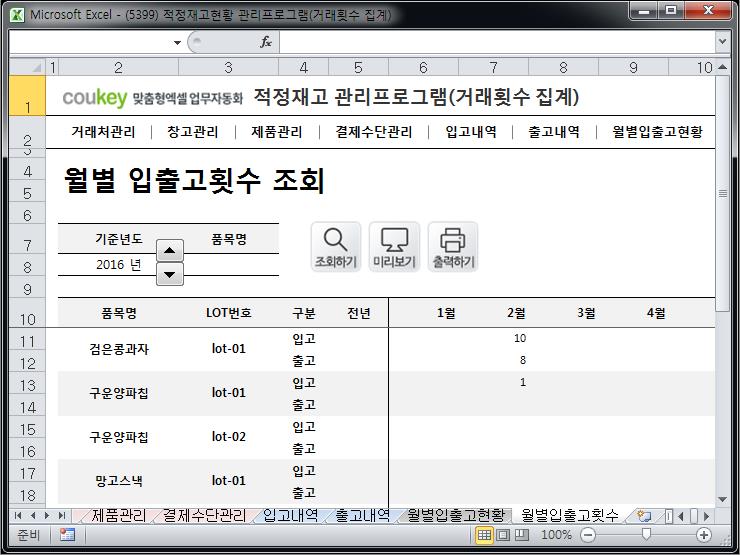
Task: Click the 2016 년 year value cell
Action: point(118,265)
